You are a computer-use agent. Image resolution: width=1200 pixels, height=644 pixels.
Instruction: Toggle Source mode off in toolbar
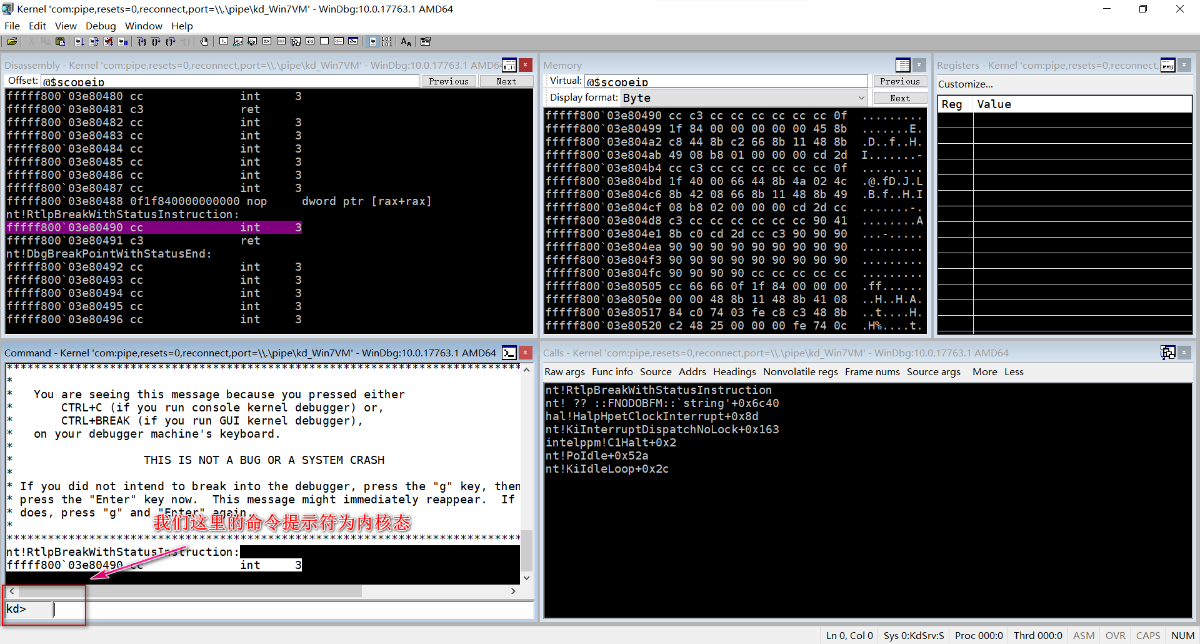[x=386, y=42]
